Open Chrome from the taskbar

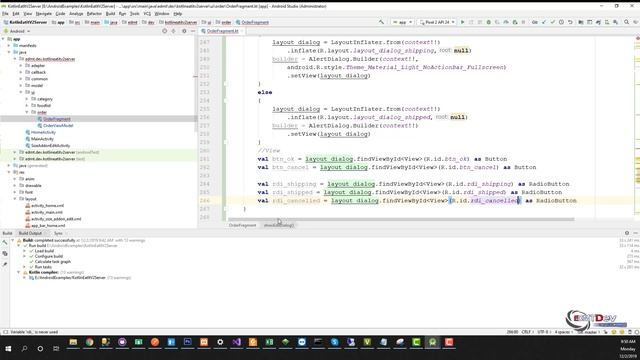(x=89, y=342)
